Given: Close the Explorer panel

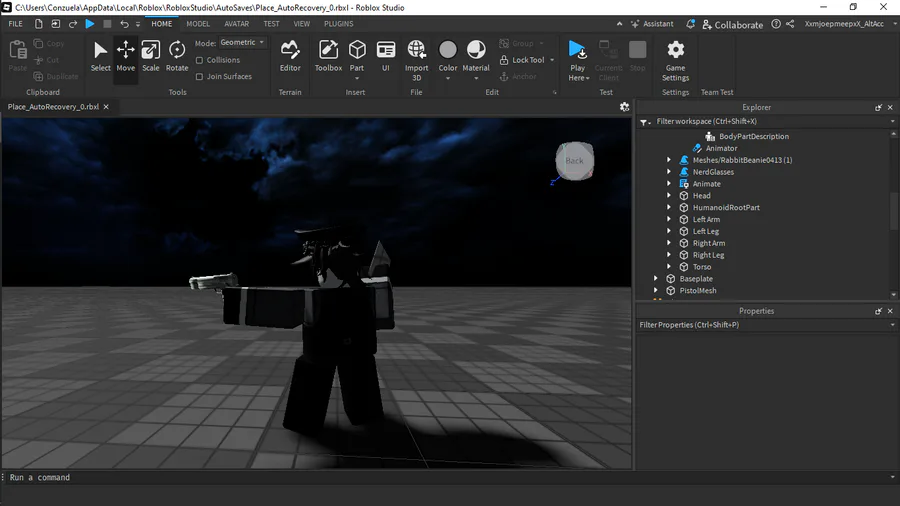Looking at the screenshot, I should point(890,107).
